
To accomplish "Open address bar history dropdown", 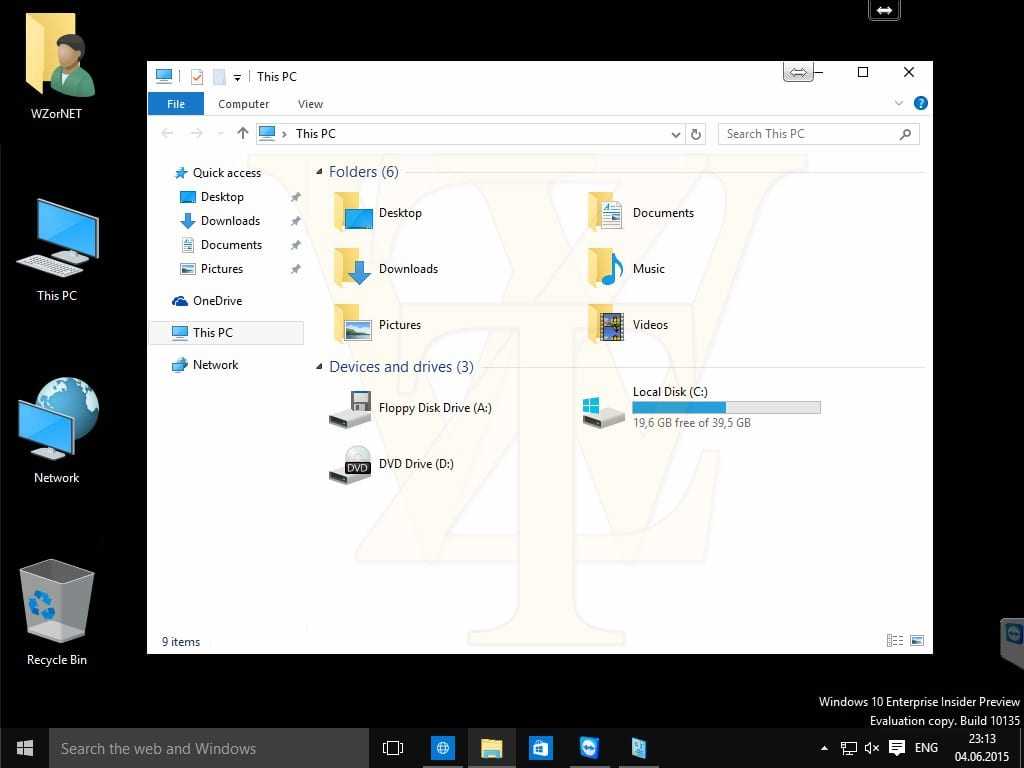I will tap(676, 134).
